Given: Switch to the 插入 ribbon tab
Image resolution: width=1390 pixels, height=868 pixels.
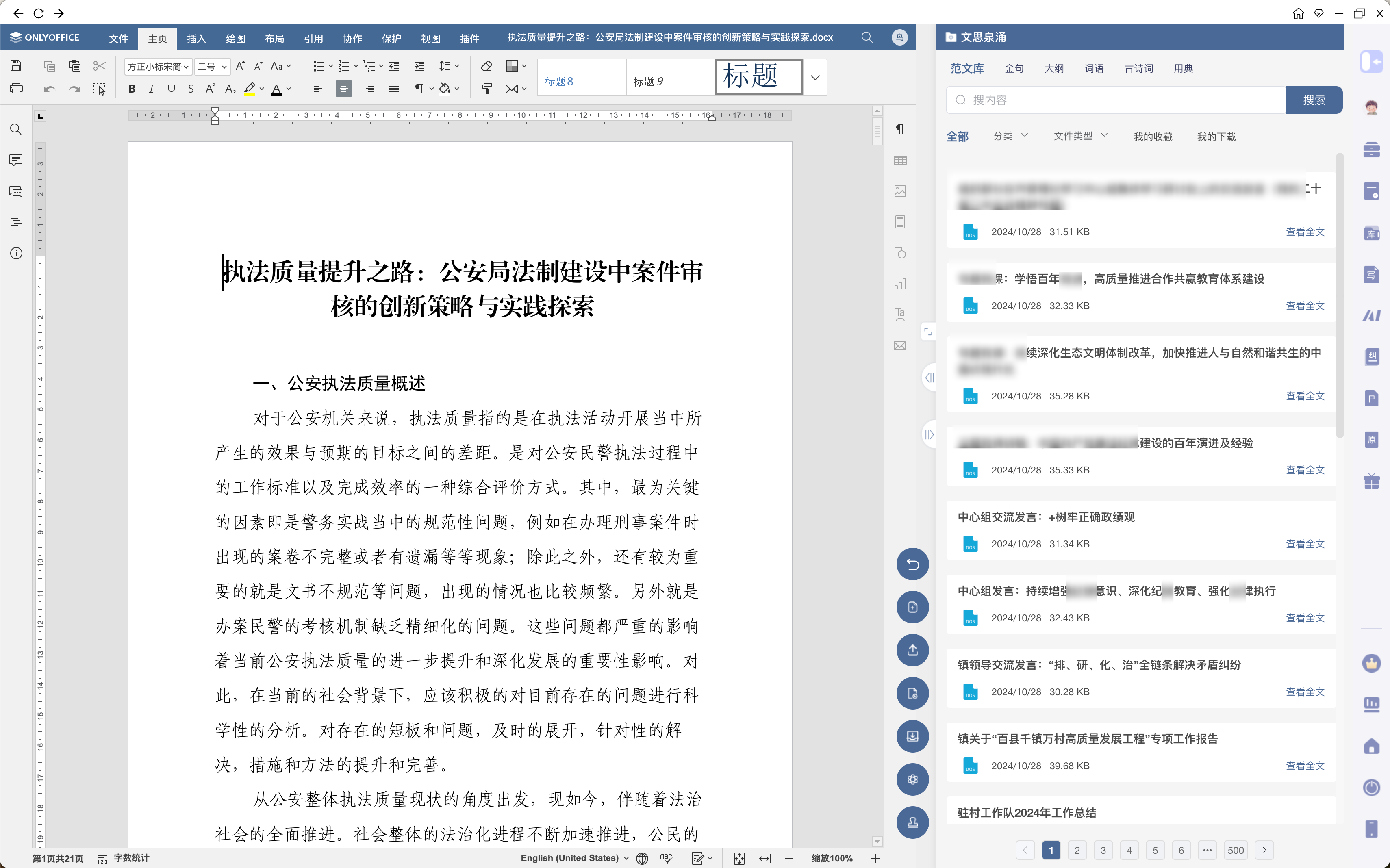Looking at the screenshot, I should (x=196, y=39).
